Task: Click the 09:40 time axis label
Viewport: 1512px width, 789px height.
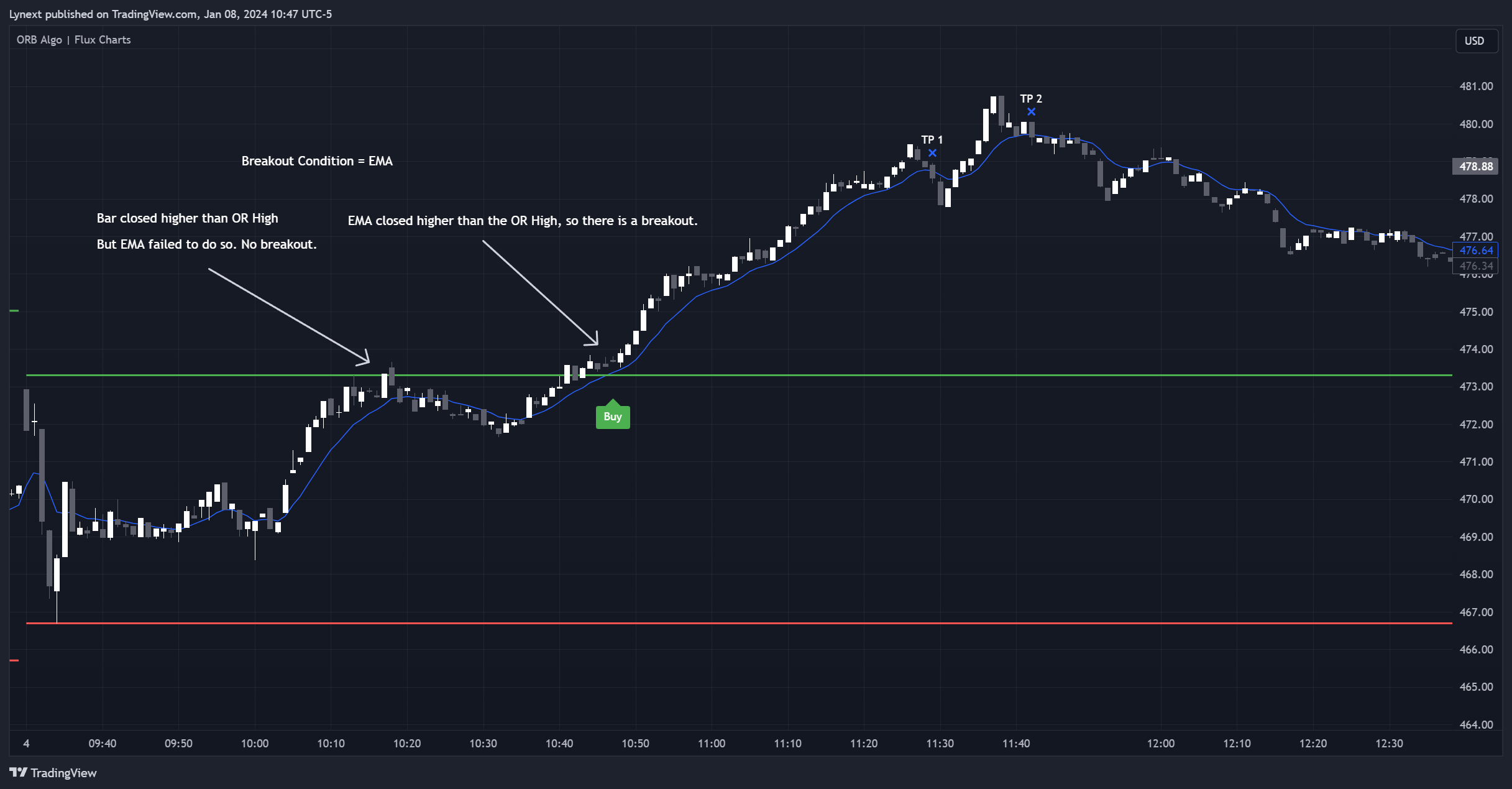Action: point(103,744)
